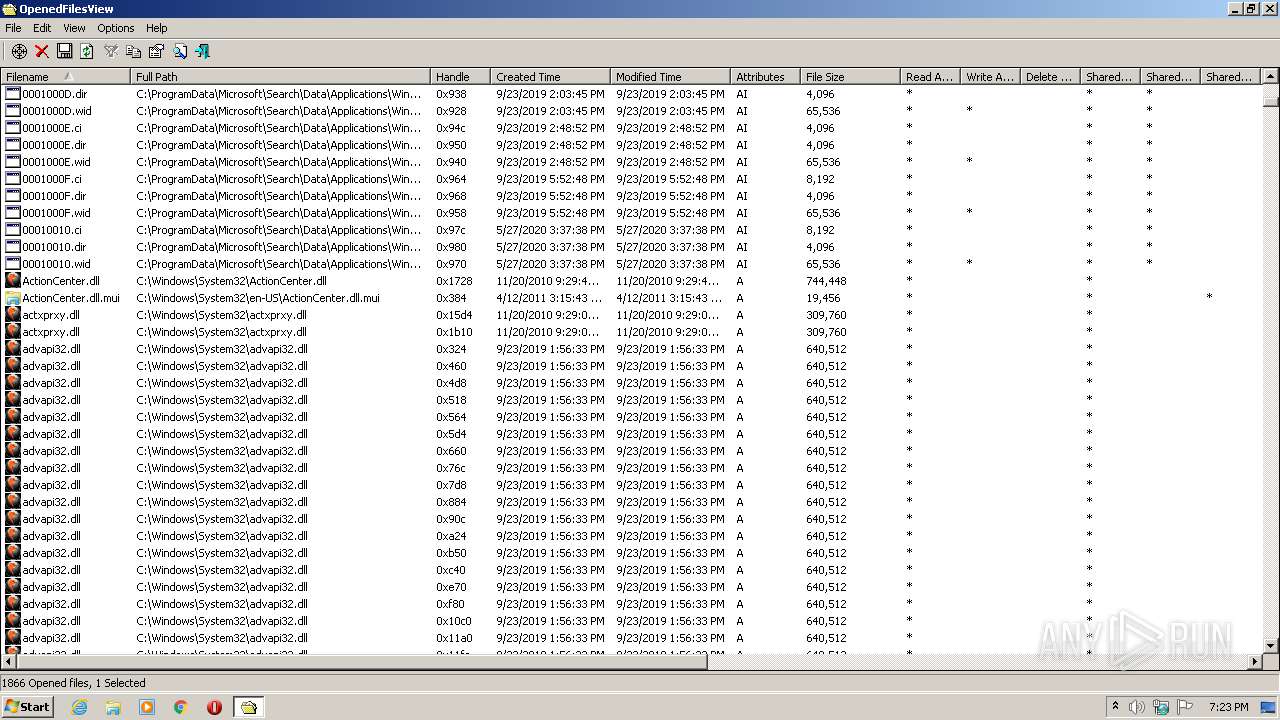Click the handle value 0x324
Image resolution: width=1280 pixels, height=720 pixels.
tap(451, 349)
